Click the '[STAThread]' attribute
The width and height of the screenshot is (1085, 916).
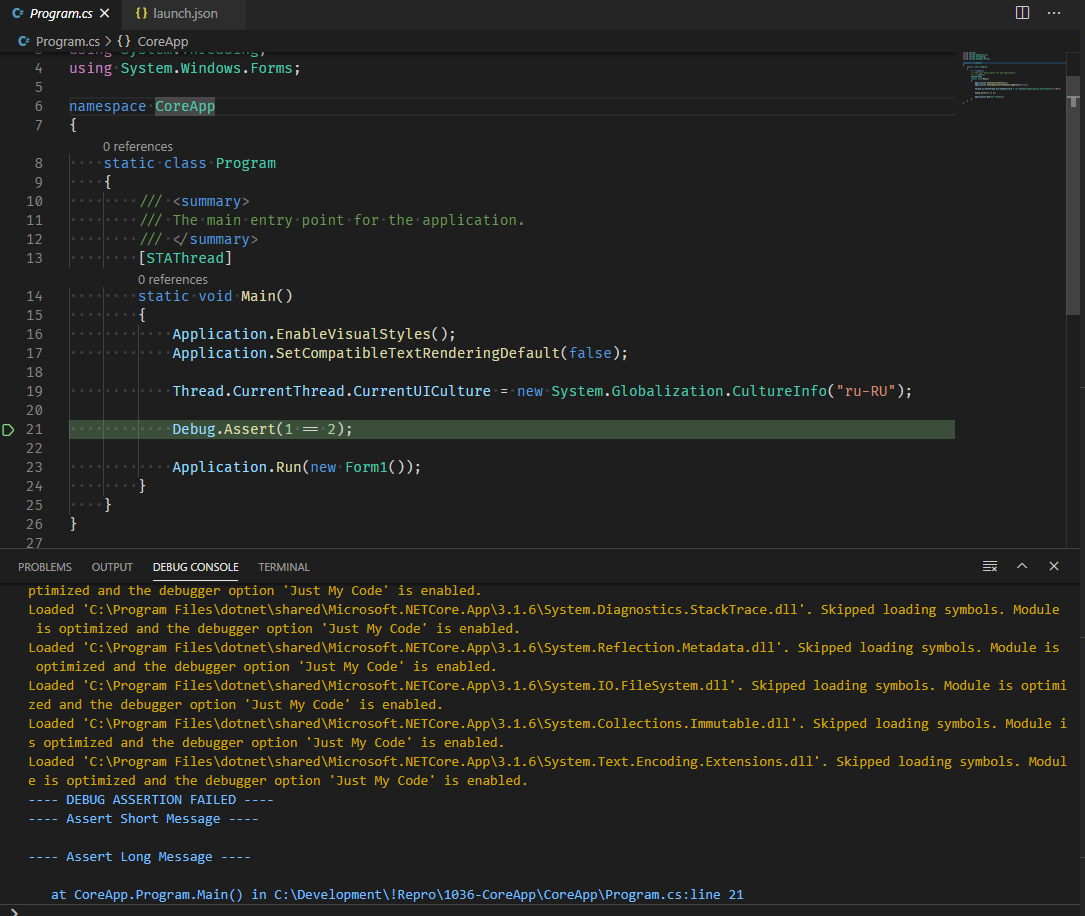[x=185, y=258]
